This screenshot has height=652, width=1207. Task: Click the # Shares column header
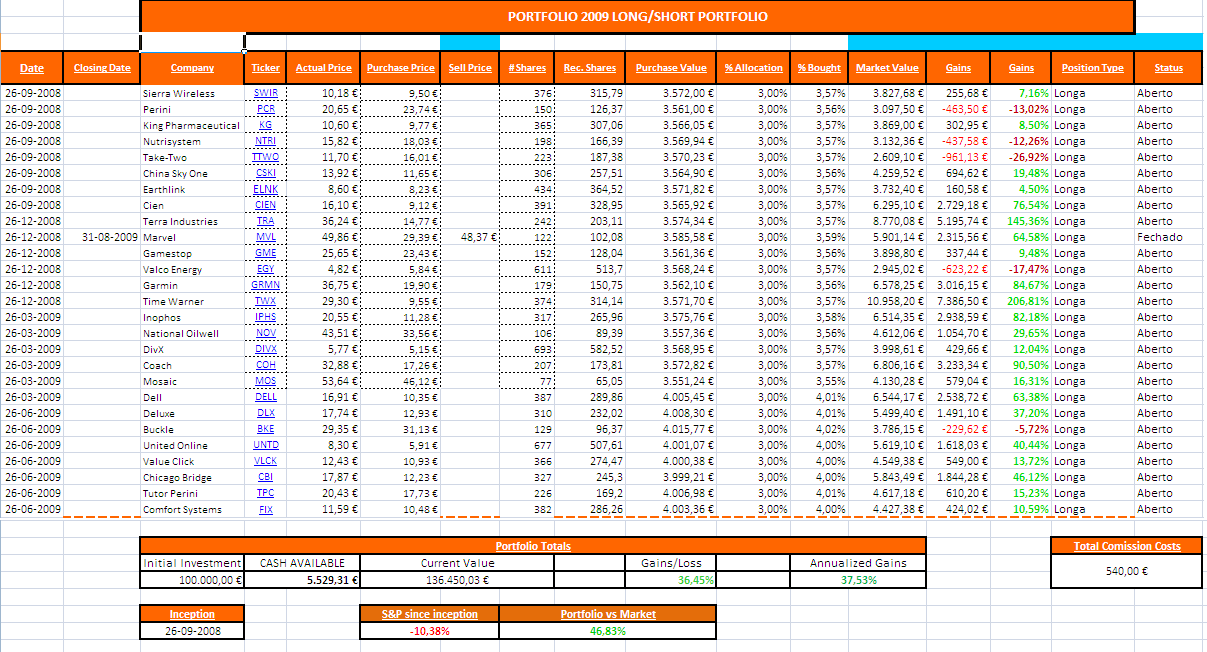tap(527, 68)
